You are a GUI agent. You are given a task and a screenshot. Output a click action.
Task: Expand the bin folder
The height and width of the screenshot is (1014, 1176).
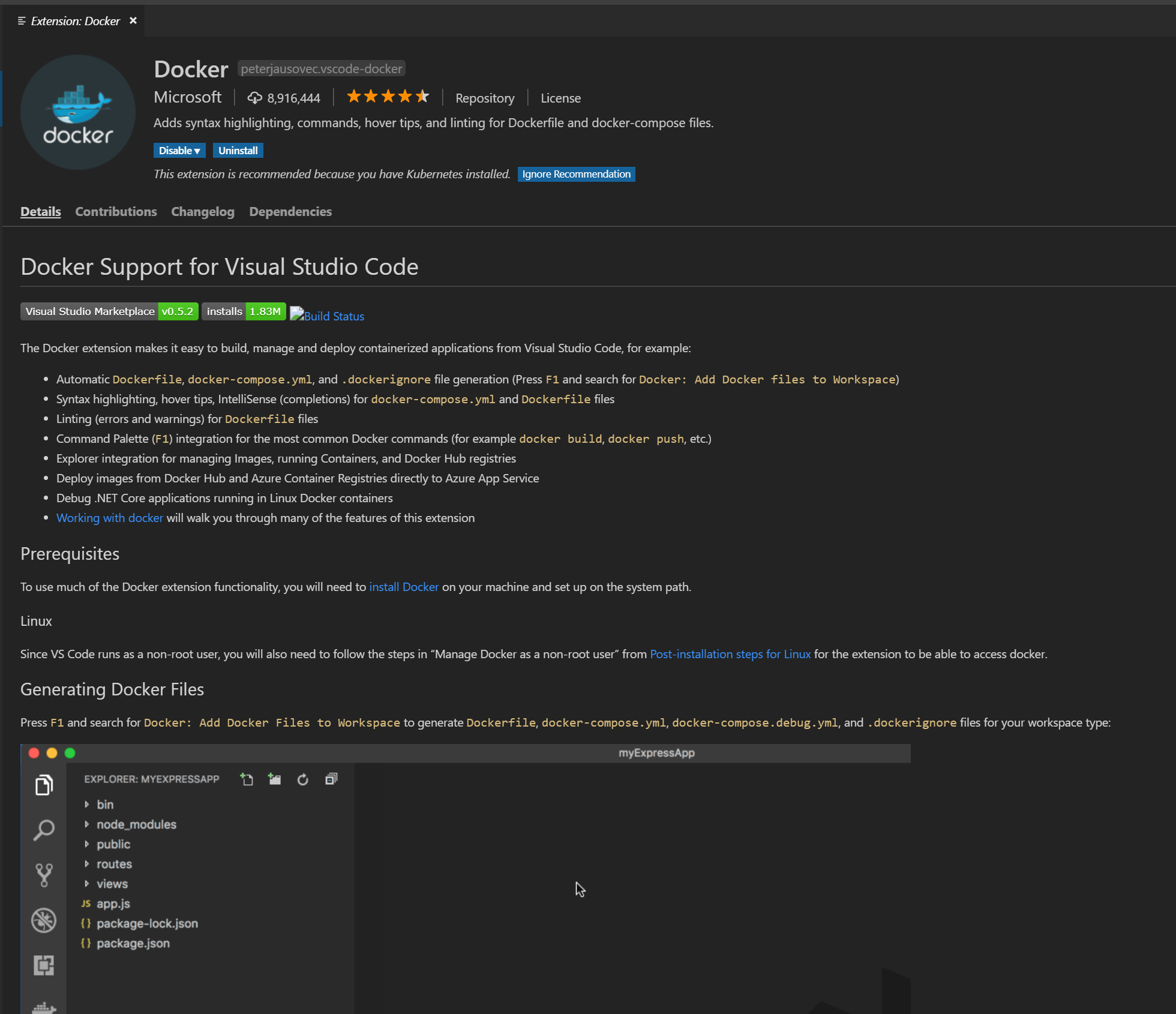(104, 805)
